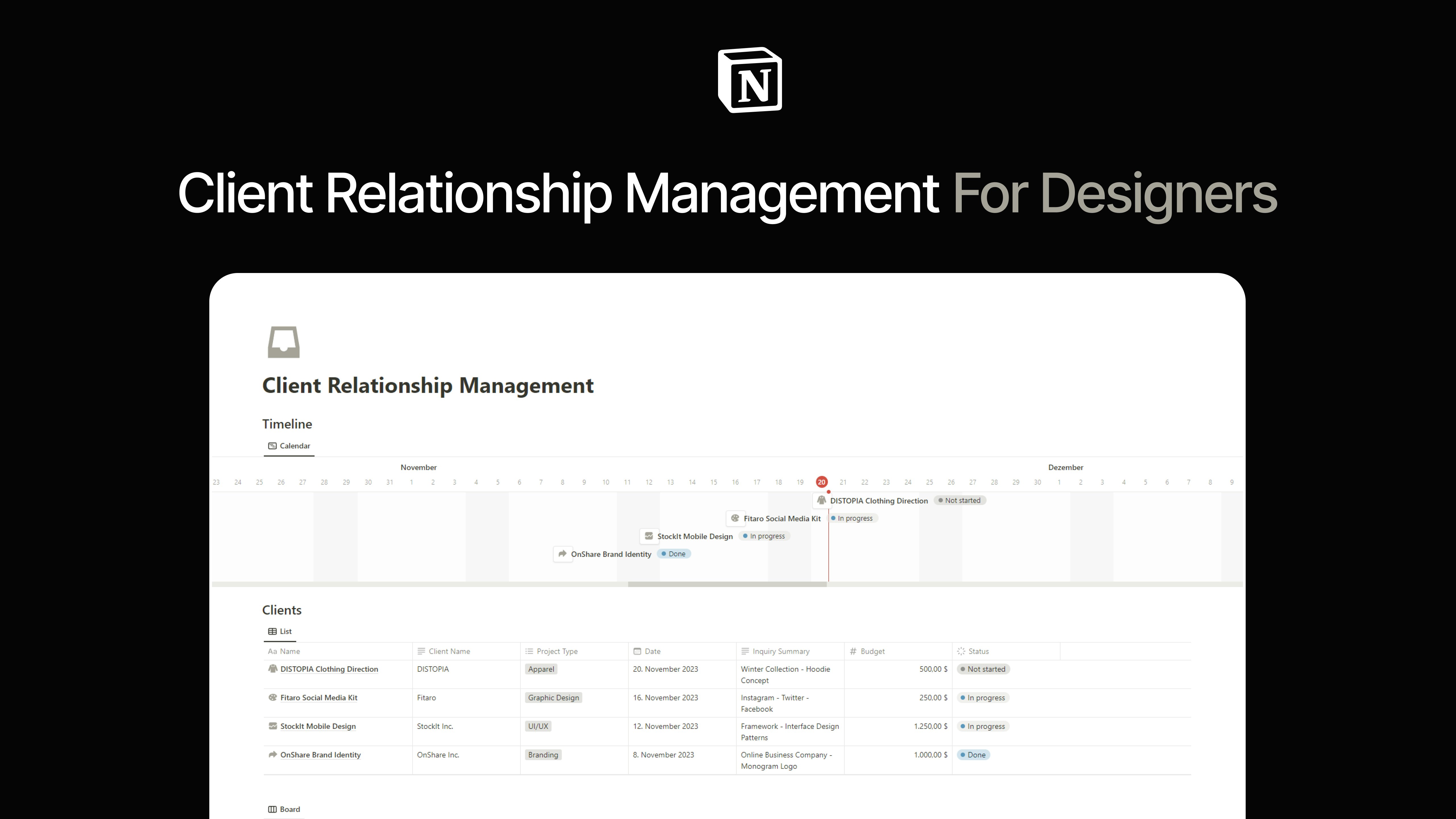Click the Client Relationship Management page title
The image size is (1456, 819).
(428, 386)
